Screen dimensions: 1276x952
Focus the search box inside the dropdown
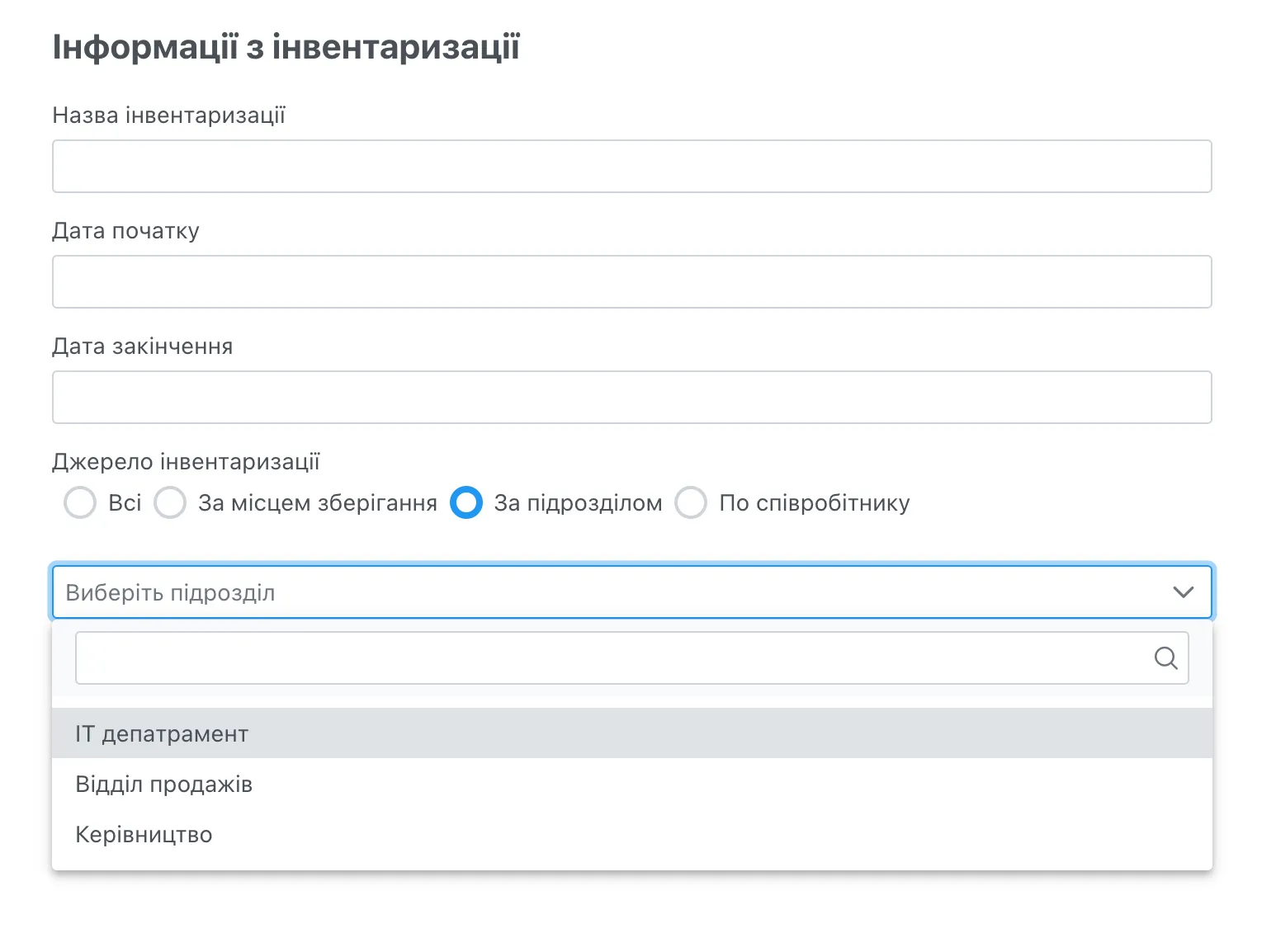pos(611,658)
